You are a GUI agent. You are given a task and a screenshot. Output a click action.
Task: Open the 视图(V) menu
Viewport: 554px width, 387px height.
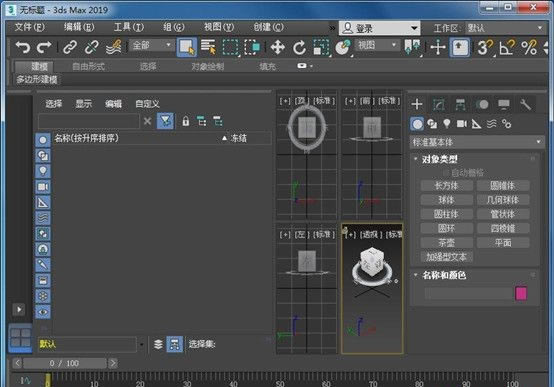(219, 27)
